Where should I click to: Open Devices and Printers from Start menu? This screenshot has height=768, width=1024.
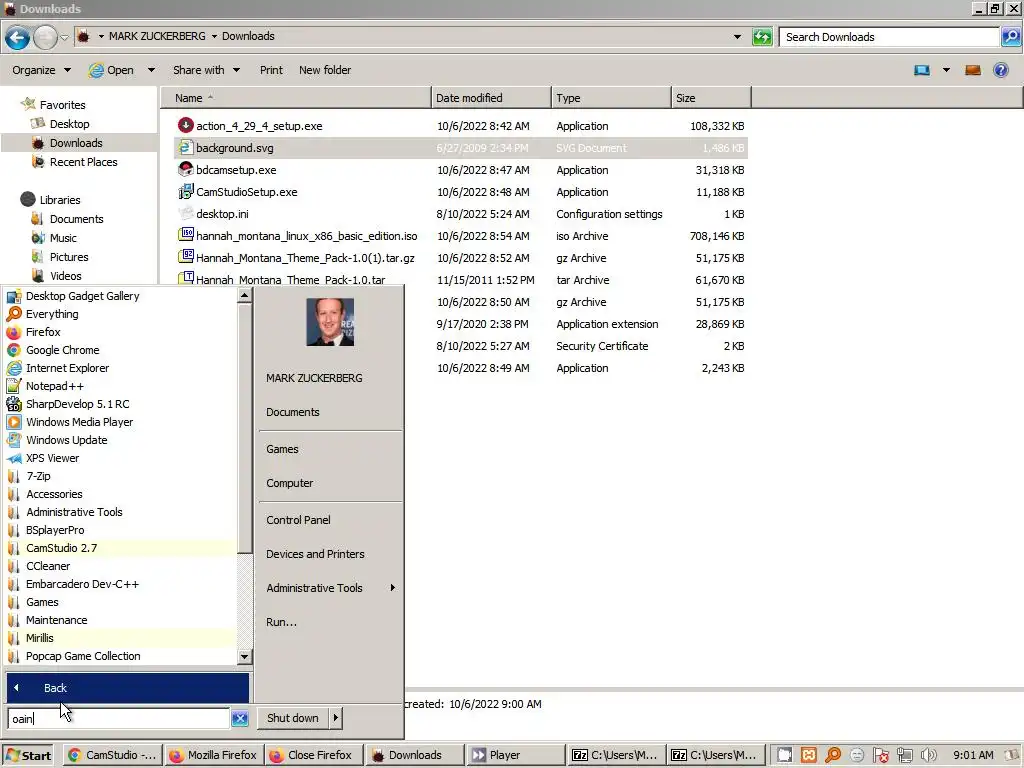tap(315, 554)
